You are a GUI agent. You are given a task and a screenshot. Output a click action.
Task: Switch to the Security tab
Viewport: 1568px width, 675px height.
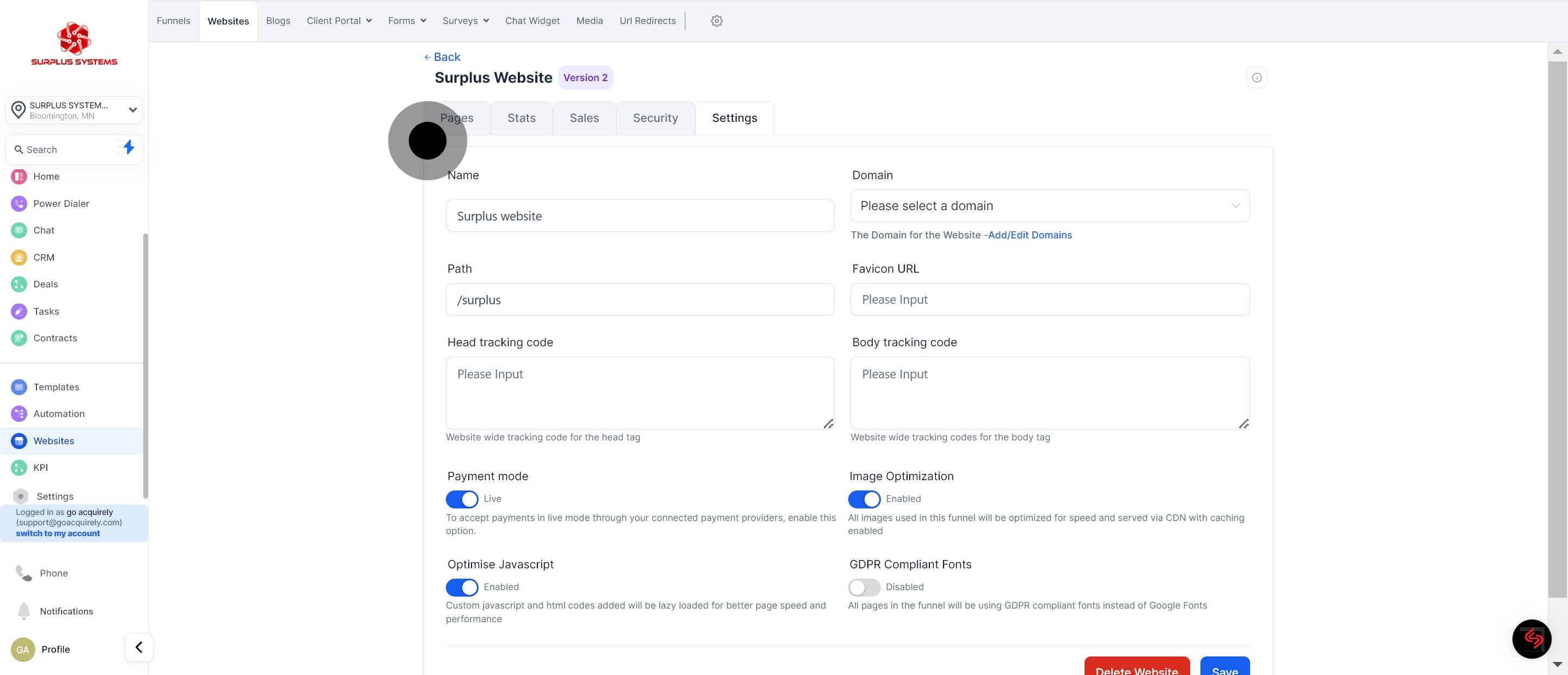tap(655, 118)
